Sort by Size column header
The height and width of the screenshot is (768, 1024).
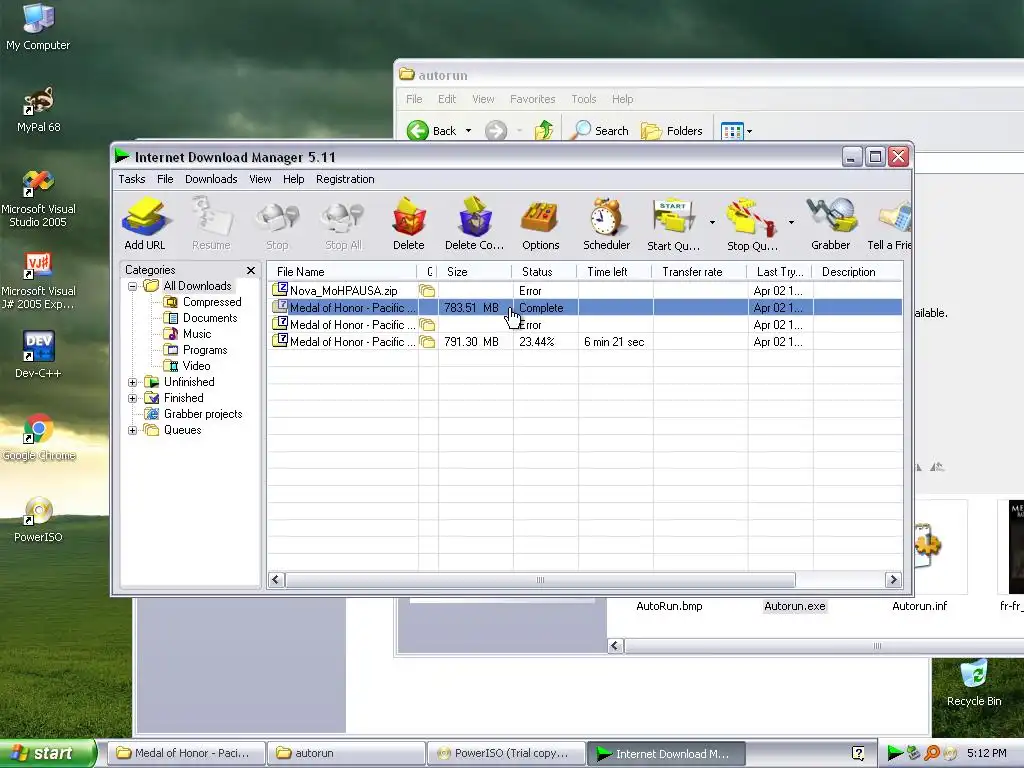point(474,272)
